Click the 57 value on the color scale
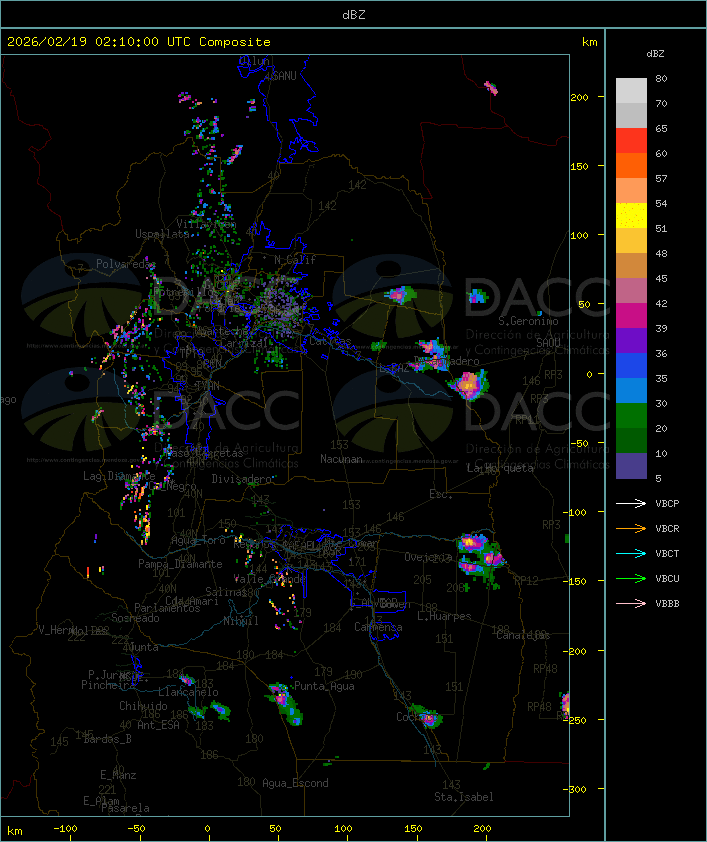This screenshot has height=842, width=707. pos(661,178)
